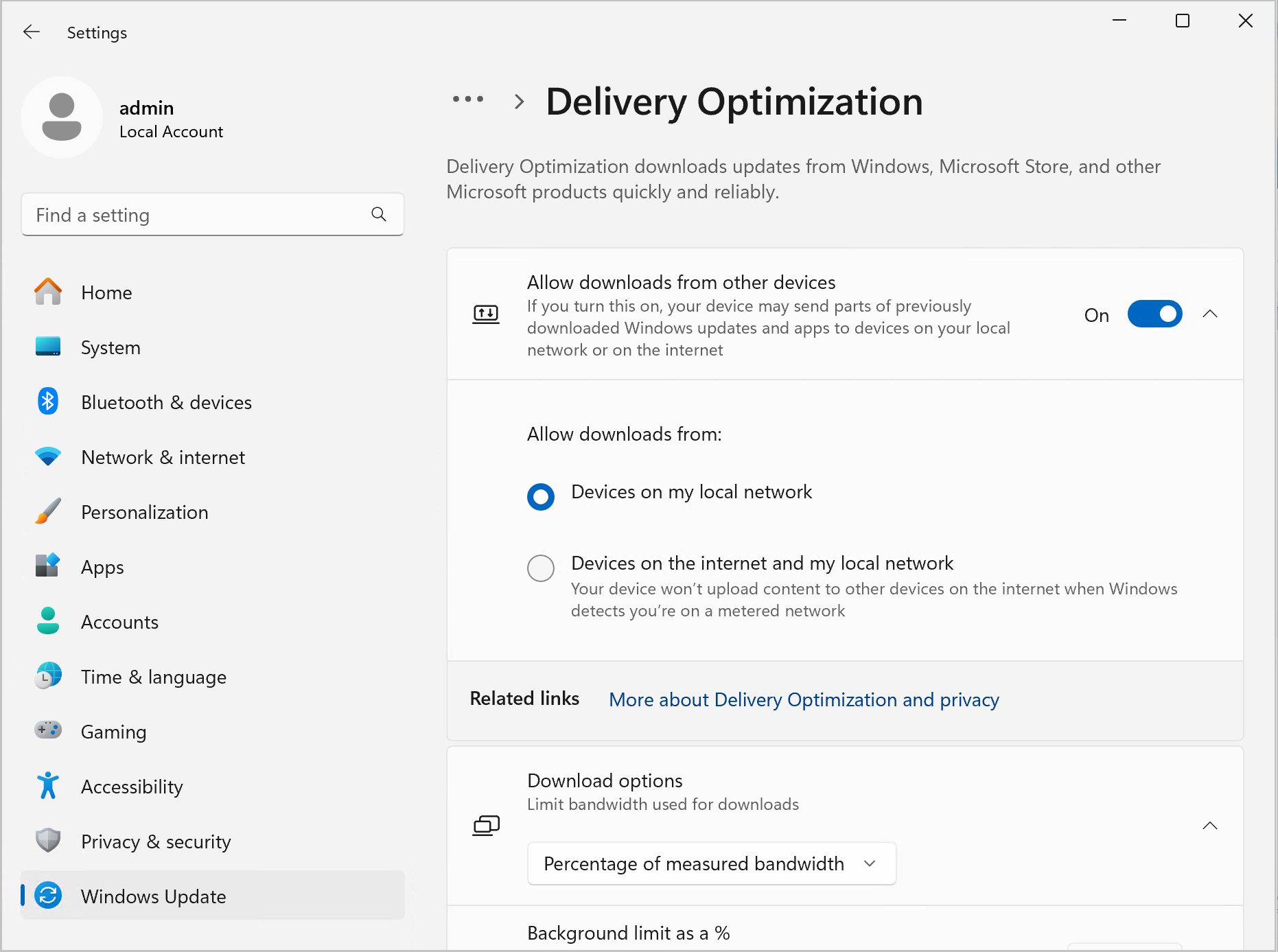Open Home settings page
1278x952 pixels.
(212, 292)
